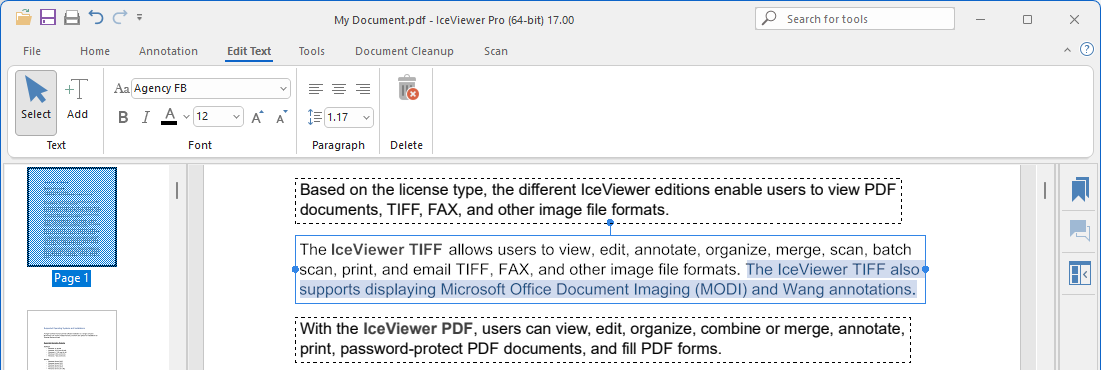Toggle Italic formatting
The image size is (1101, 370).
click(x=145, y=117)
